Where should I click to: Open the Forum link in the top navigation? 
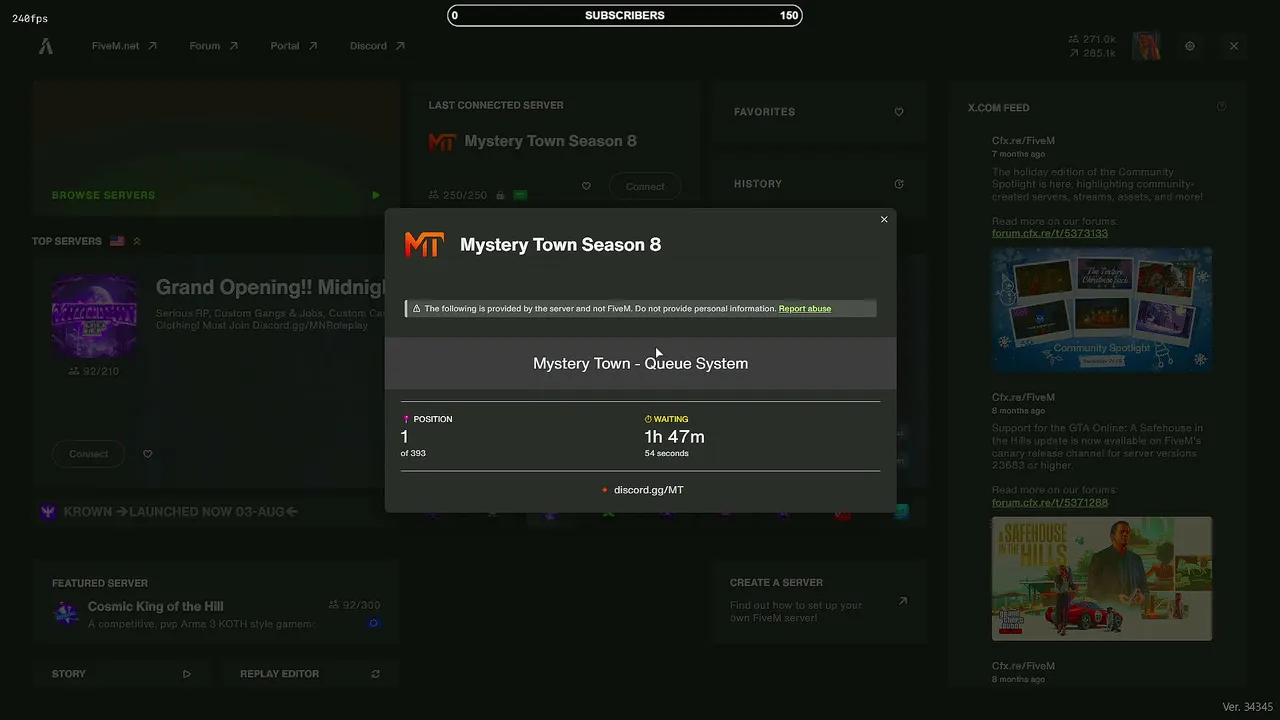(213, 46)
